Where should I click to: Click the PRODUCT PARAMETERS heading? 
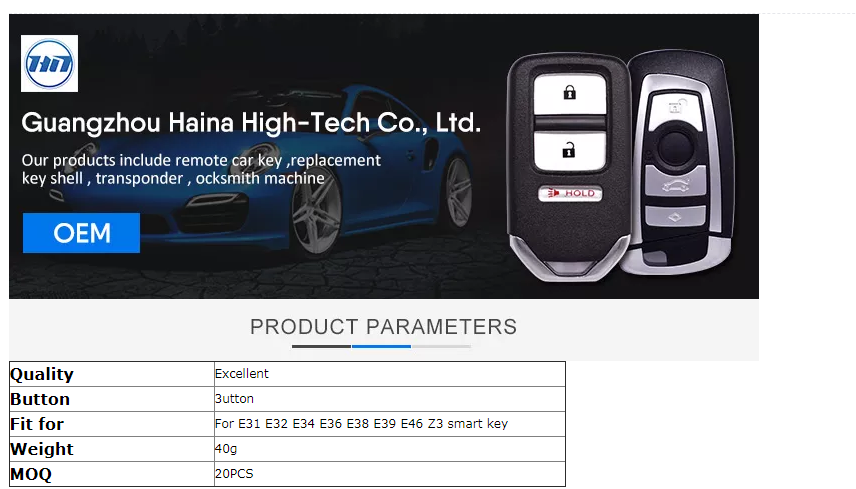383,327
